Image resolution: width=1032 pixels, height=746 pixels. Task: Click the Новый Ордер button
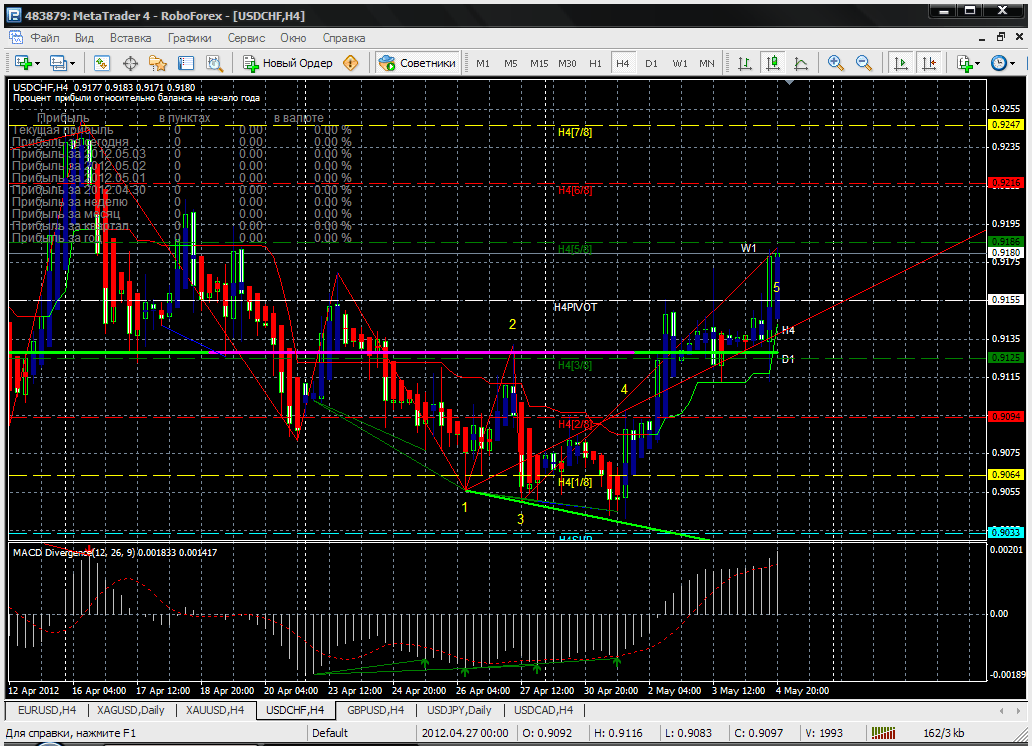point(288,63)
